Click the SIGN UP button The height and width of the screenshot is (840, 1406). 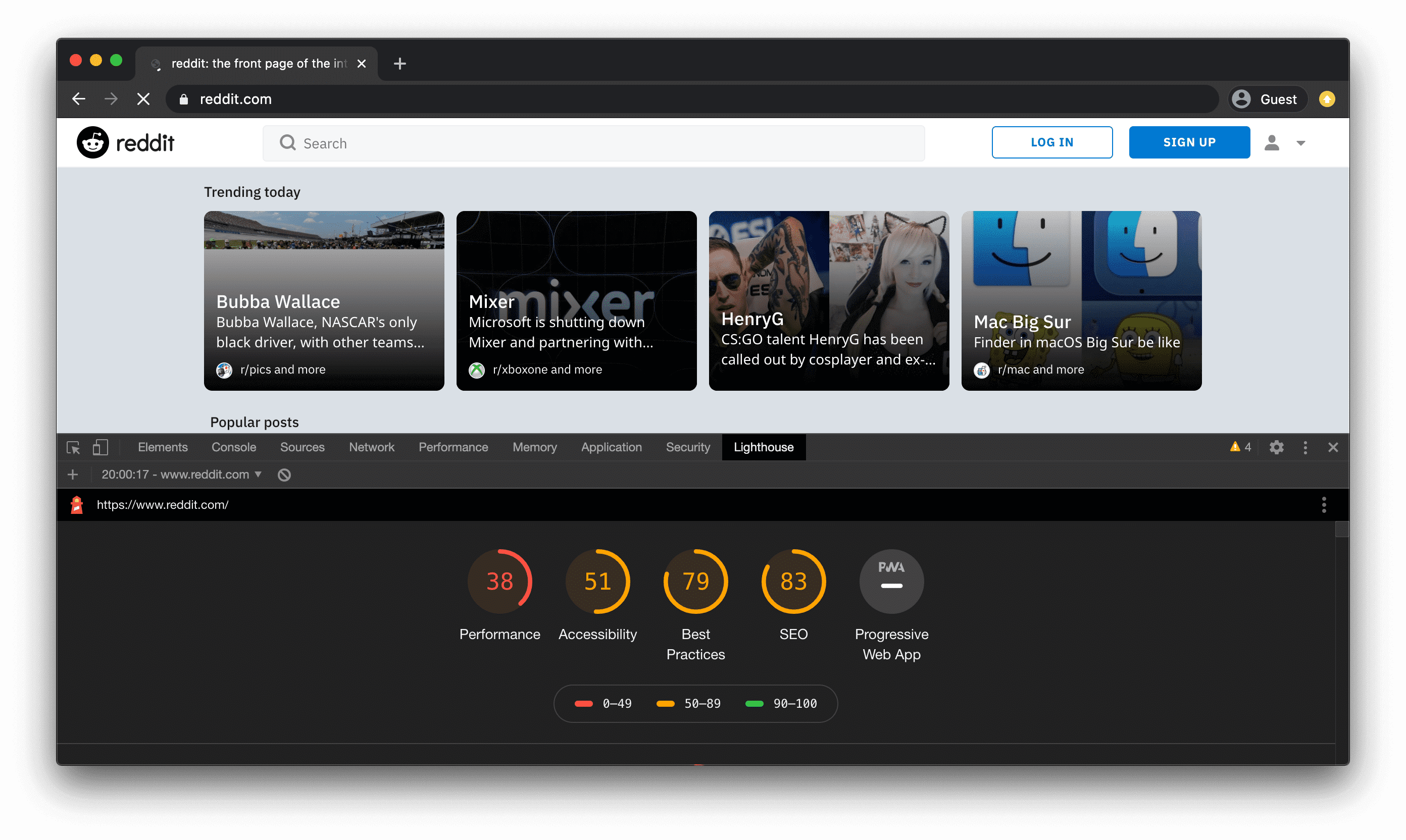(1188, 142)
